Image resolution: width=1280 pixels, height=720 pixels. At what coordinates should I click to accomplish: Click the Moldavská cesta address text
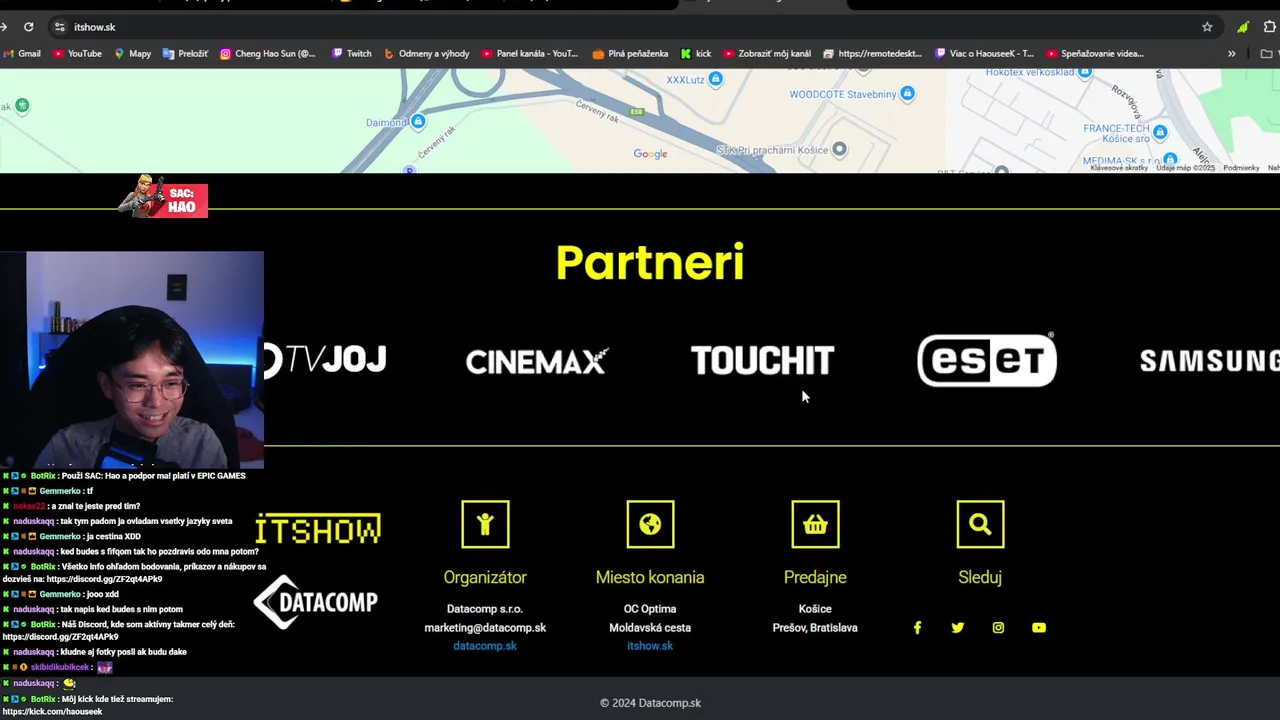pos(650,628)
